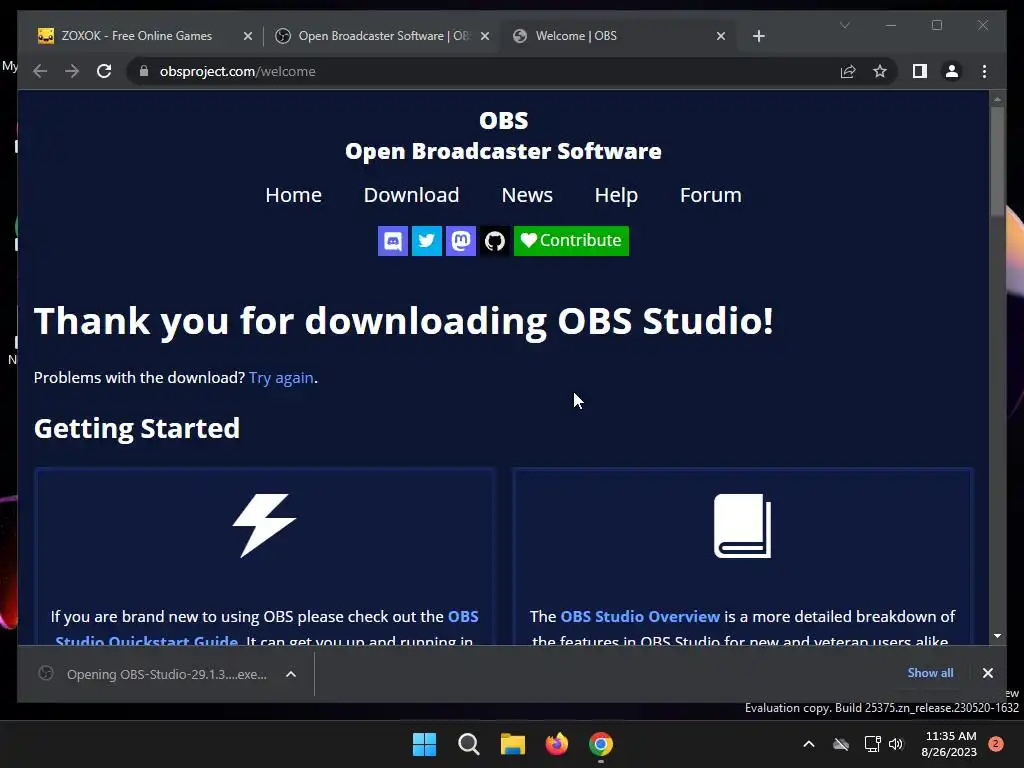View site information via the lock icon
The width and height of the screenshot is (1024, 768).
click(144, 71)
